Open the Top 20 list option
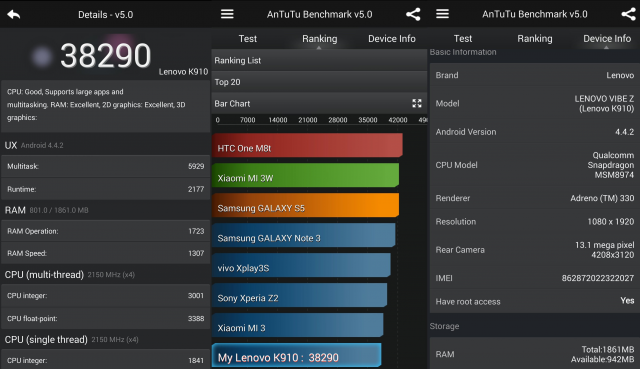The height and width of the screenshot is (369, 640). [x=319, y=82]
